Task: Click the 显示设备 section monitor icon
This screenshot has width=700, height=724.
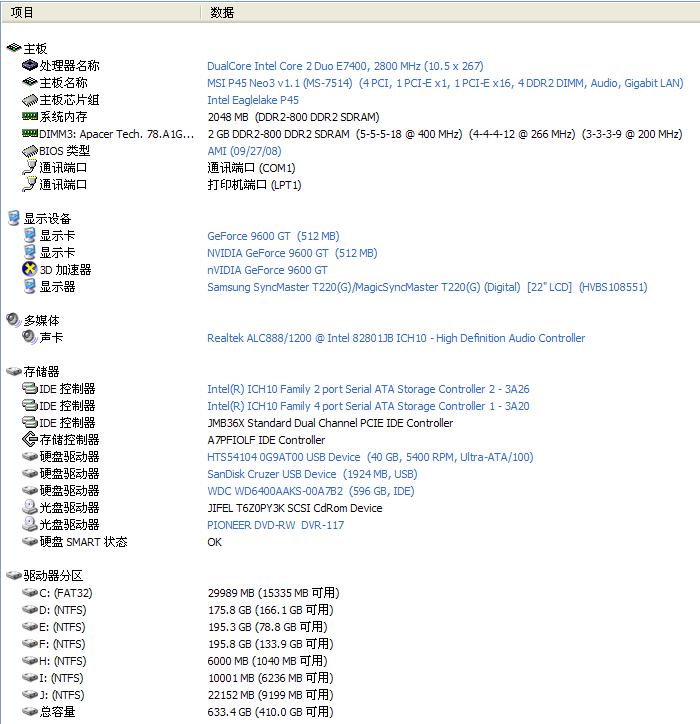Action: [14, 218]
